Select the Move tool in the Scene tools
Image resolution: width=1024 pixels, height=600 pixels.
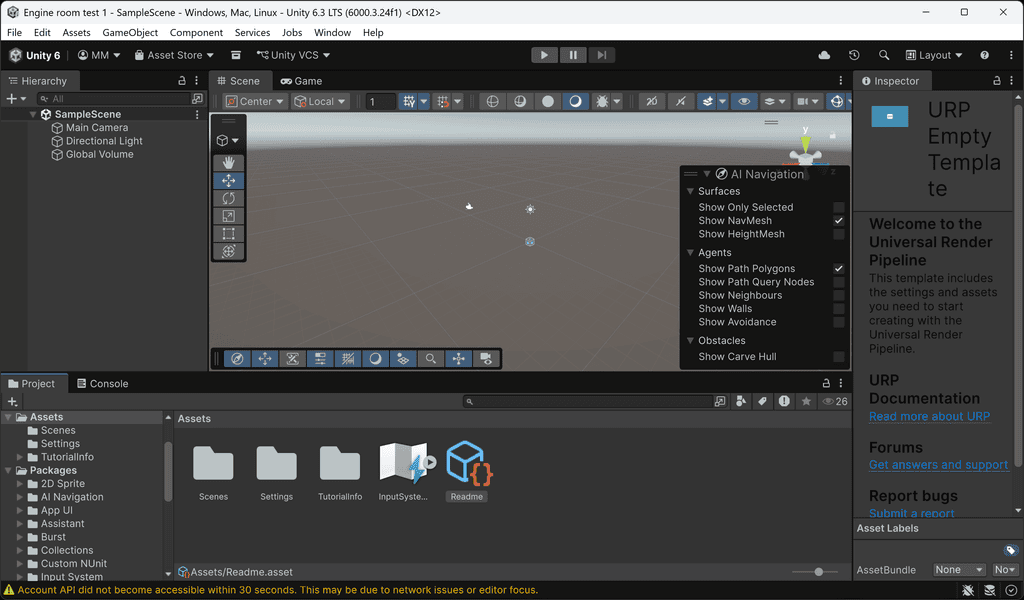pos(229,180)
